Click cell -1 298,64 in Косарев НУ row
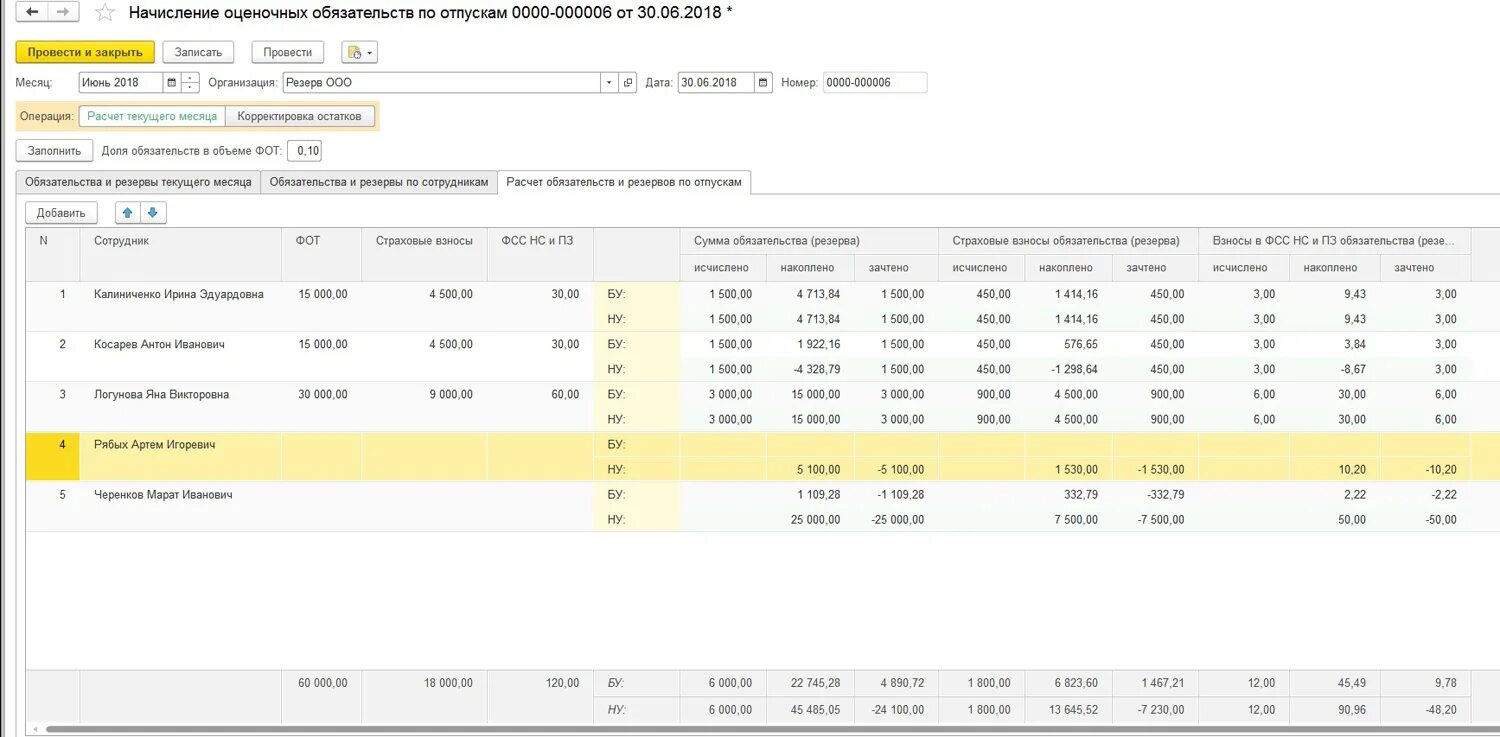This screenshot has width=1500, height=737. [x=1068, y=369]
